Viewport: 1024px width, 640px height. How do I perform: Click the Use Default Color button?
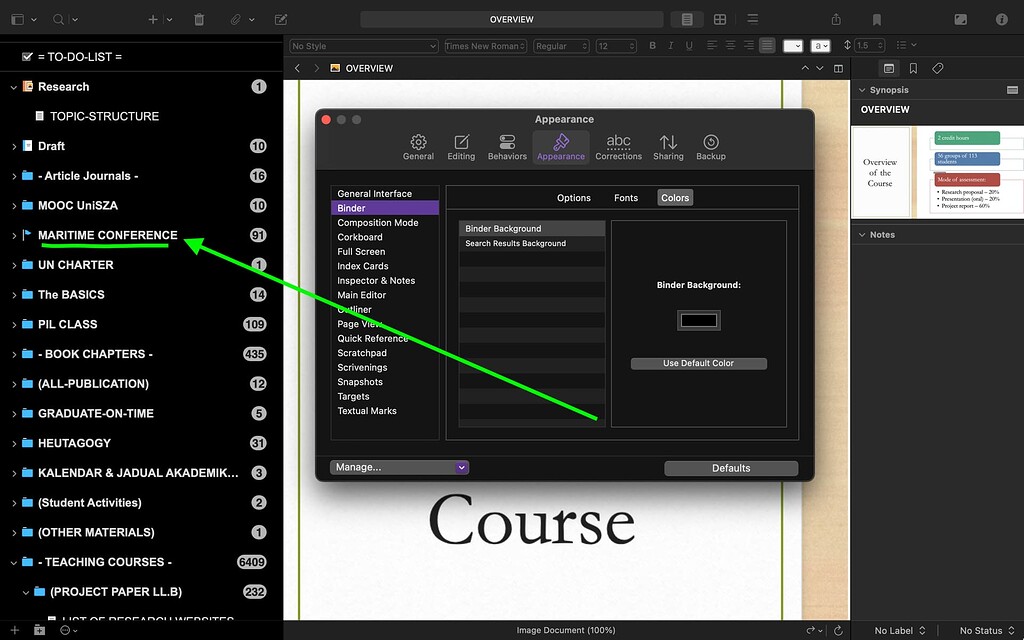698,363
